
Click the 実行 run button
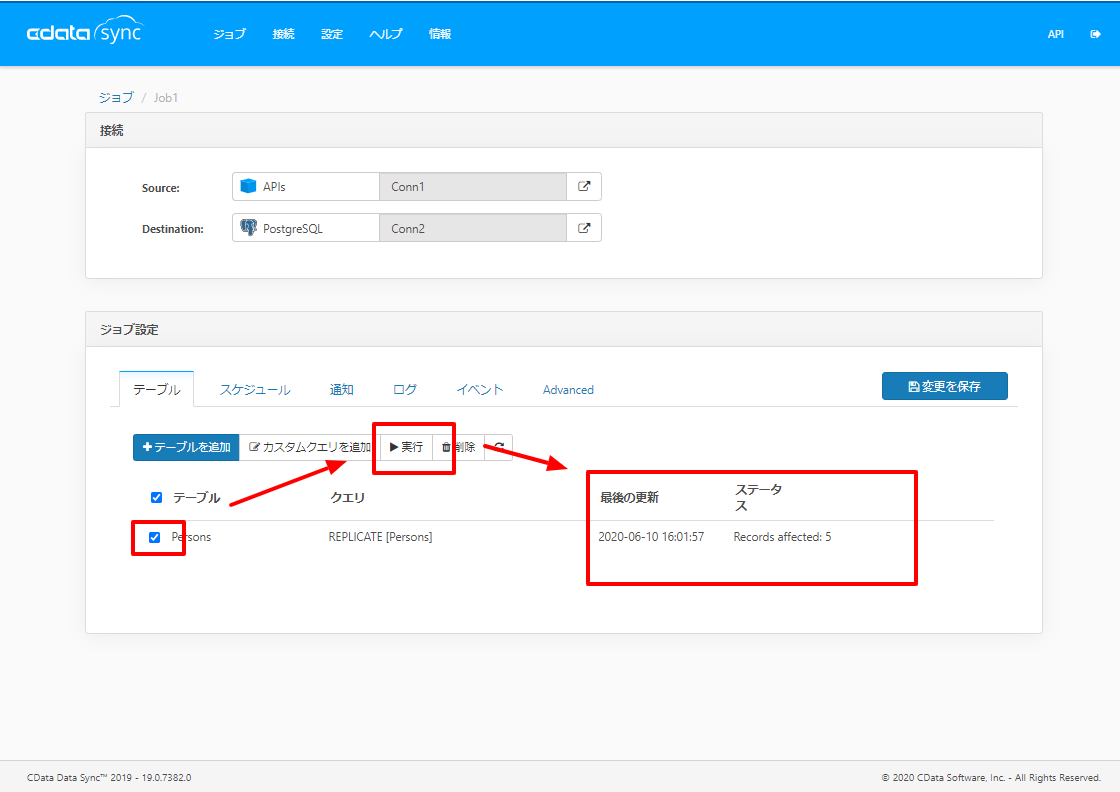(406, 447)
